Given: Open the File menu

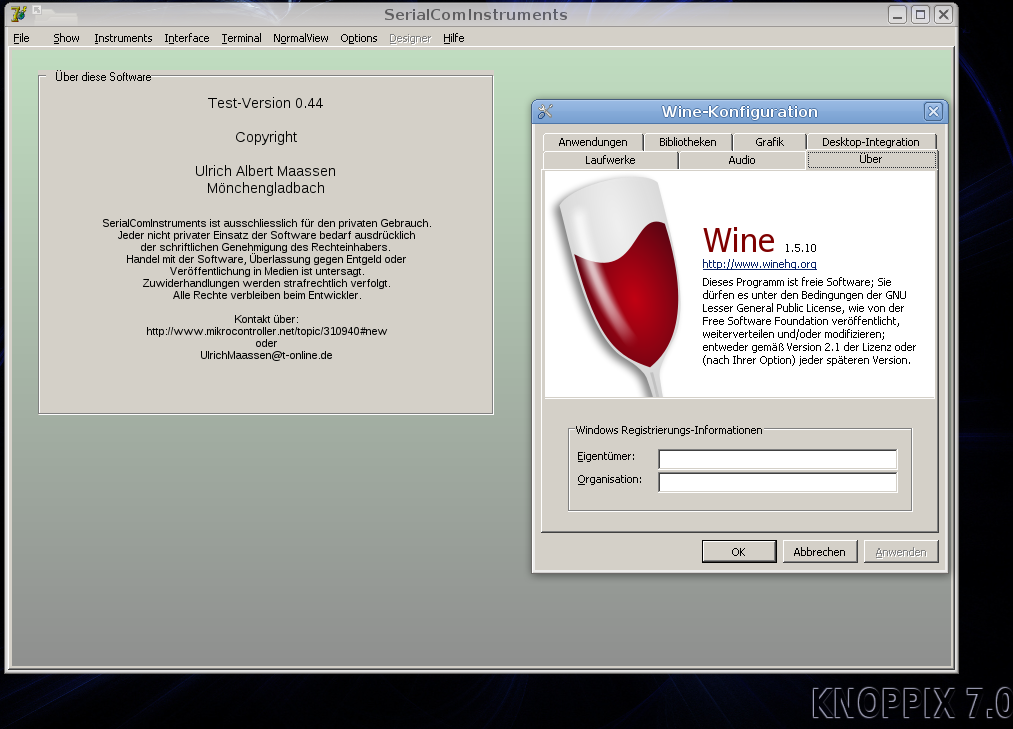Looking at the screenshot, I should [x=21, y=38].
